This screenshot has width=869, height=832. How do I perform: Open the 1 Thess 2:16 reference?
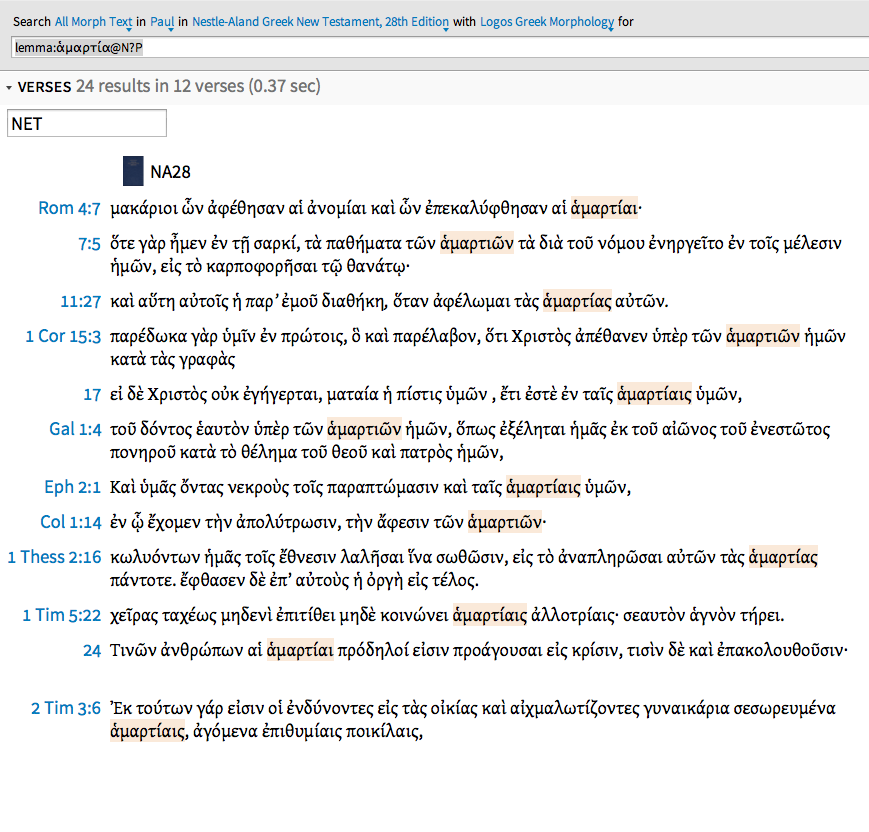click(x=54, y=558)
